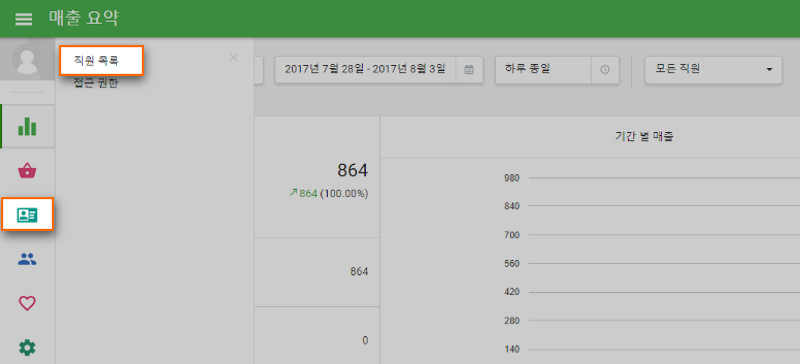The image size is (800, 364).
Task: Close the submenu panel with X
Action: point(234,58)
